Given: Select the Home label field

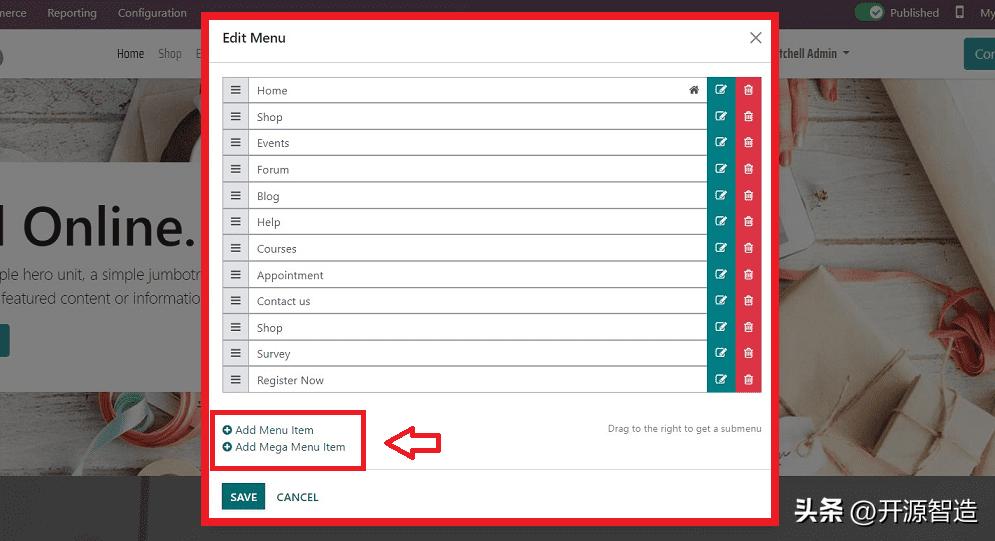Looking at the screenshot, I should 477,90.
